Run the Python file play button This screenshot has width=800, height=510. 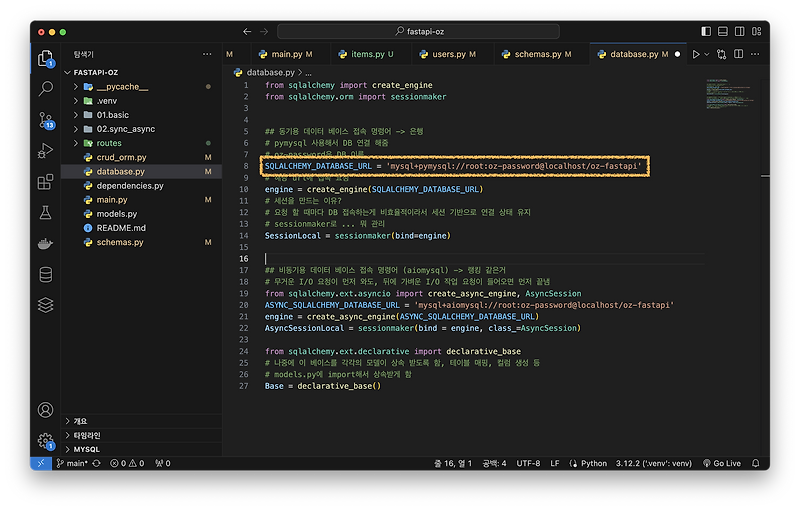tap(695, 54)
